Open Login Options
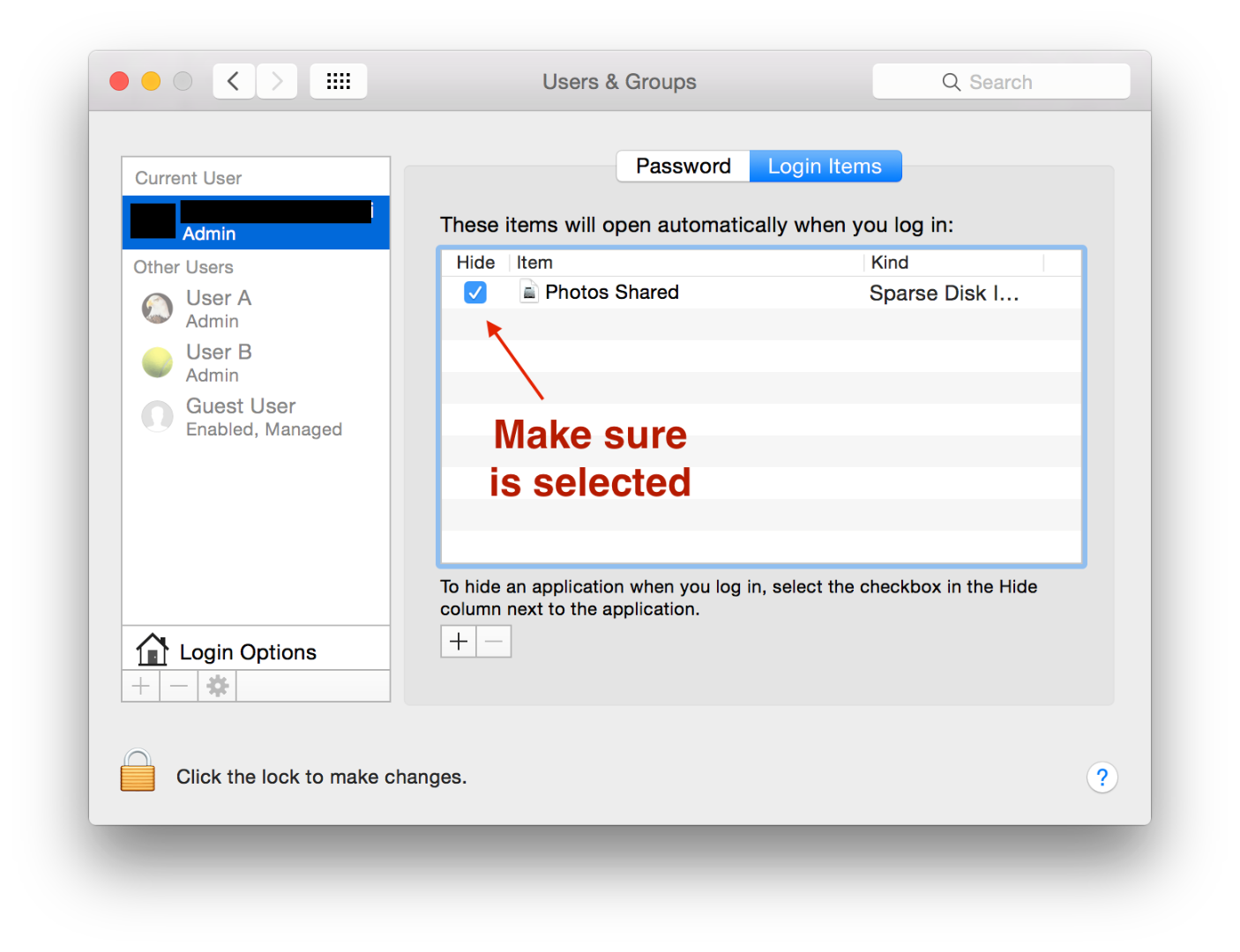1240x952 pixels. [247, 651]
